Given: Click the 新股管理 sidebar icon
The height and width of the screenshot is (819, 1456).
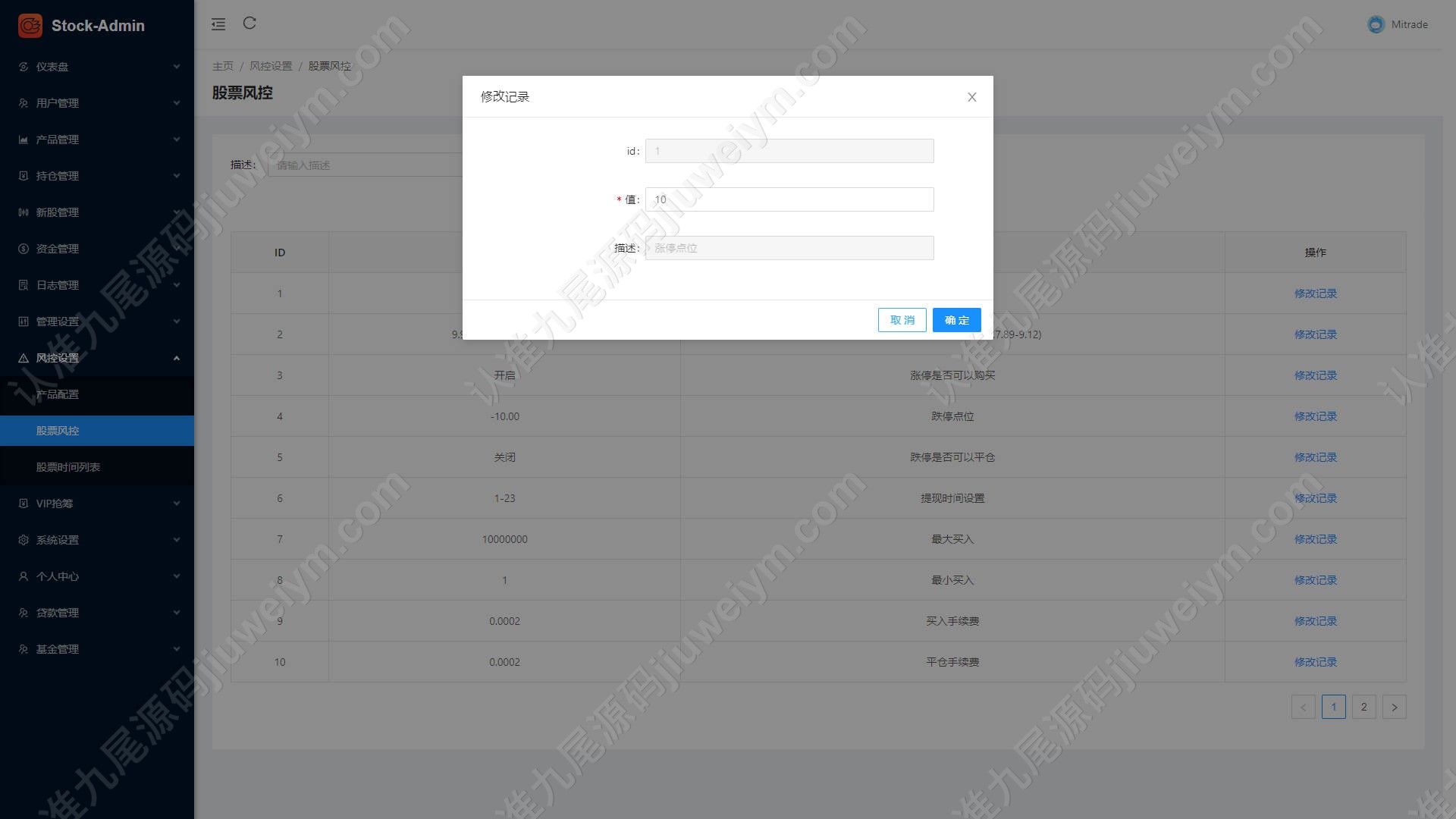Looking at the screenshot, I should click(x=24, y=212).
